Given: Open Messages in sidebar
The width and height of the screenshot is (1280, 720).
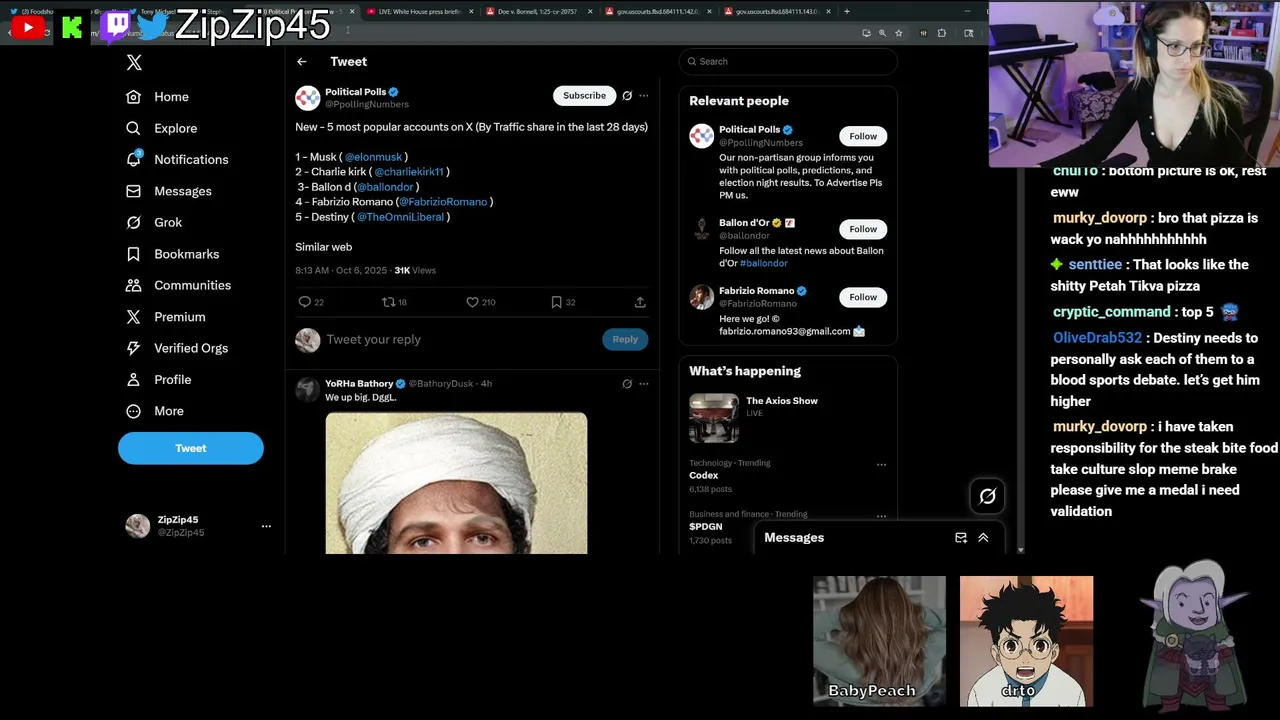Looking at the screenshot, I should click(x=183, y=191).
